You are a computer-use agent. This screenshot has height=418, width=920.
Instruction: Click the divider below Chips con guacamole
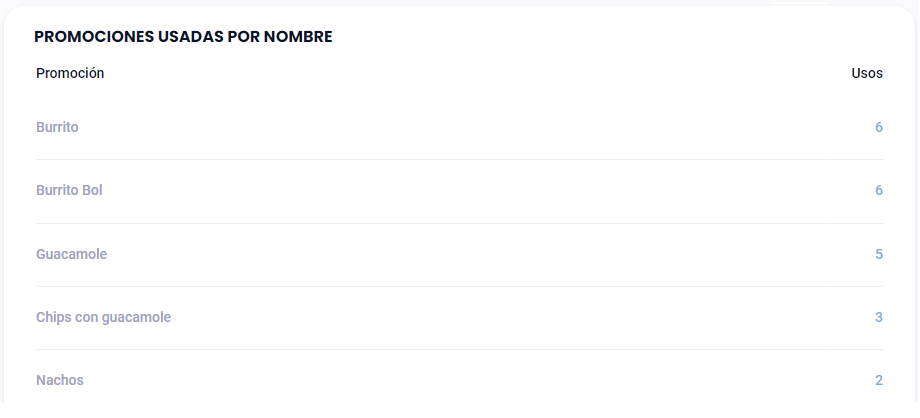(x=459, y=349)
